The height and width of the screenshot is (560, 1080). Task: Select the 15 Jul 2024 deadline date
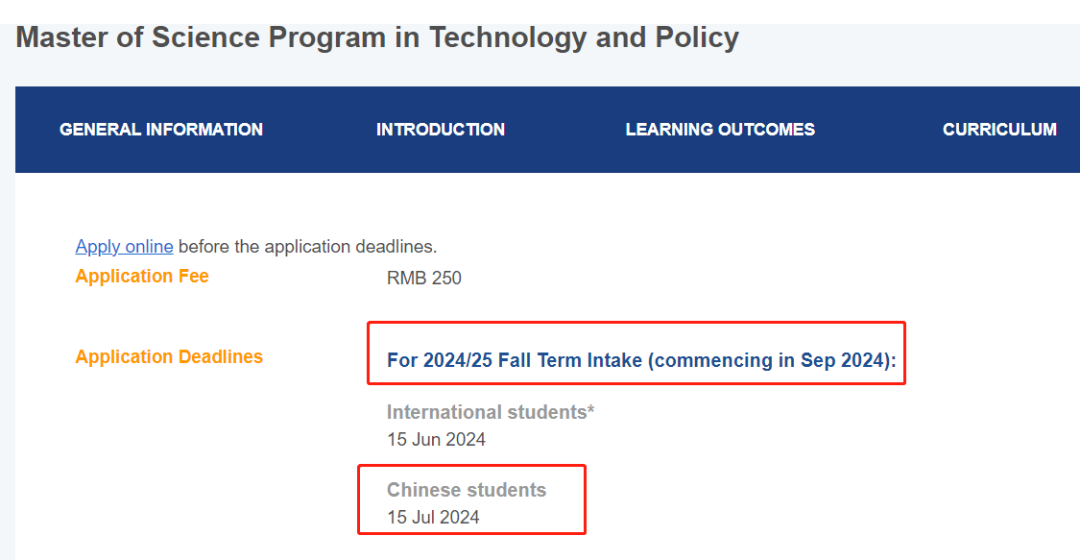(x=433, y=517)
